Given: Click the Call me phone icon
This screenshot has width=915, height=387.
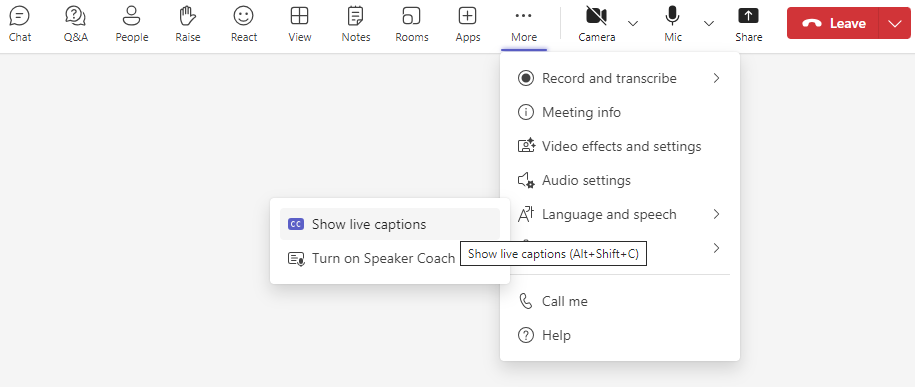Looking at the screenshot, I should (526, 301).
